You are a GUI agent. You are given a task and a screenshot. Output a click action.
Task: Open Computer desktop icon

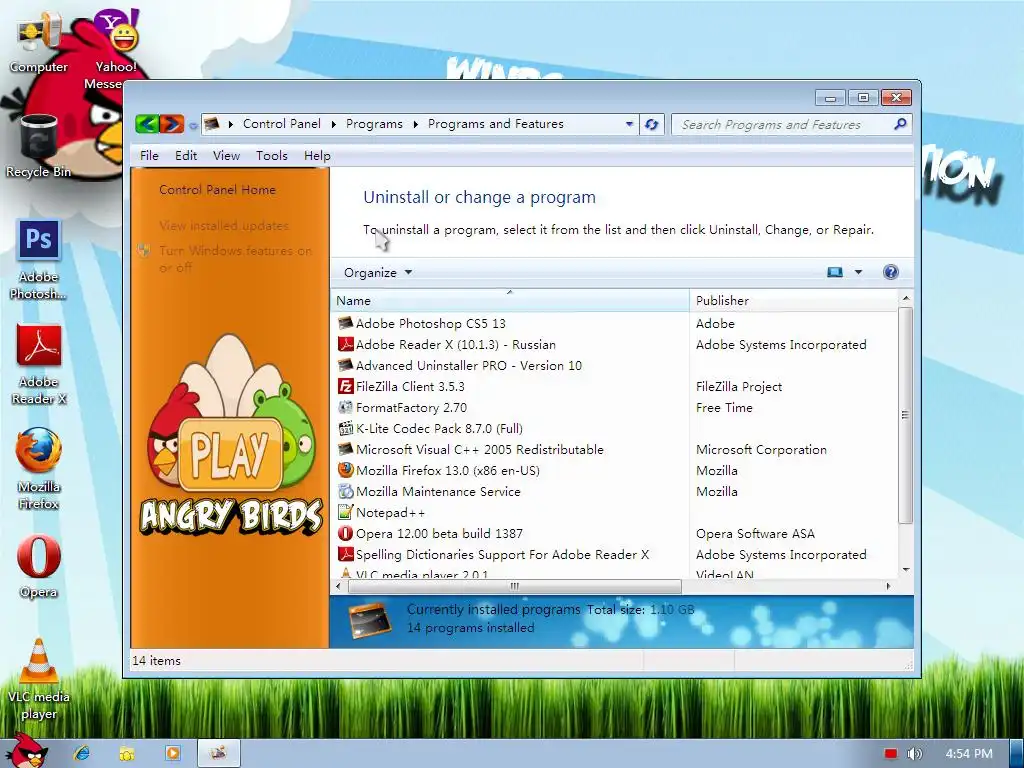(x=38, y=42)
